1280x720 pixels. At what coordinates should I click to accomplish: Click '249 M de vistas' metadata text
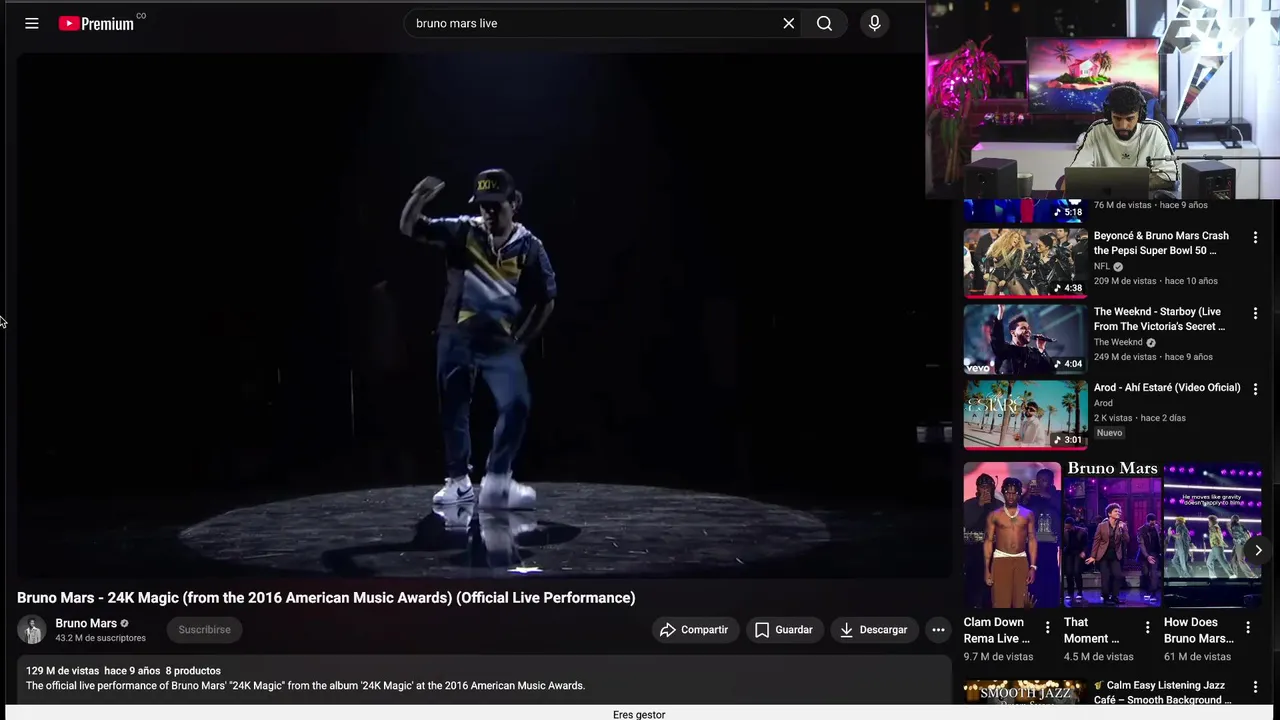[x=1125, y=357]
